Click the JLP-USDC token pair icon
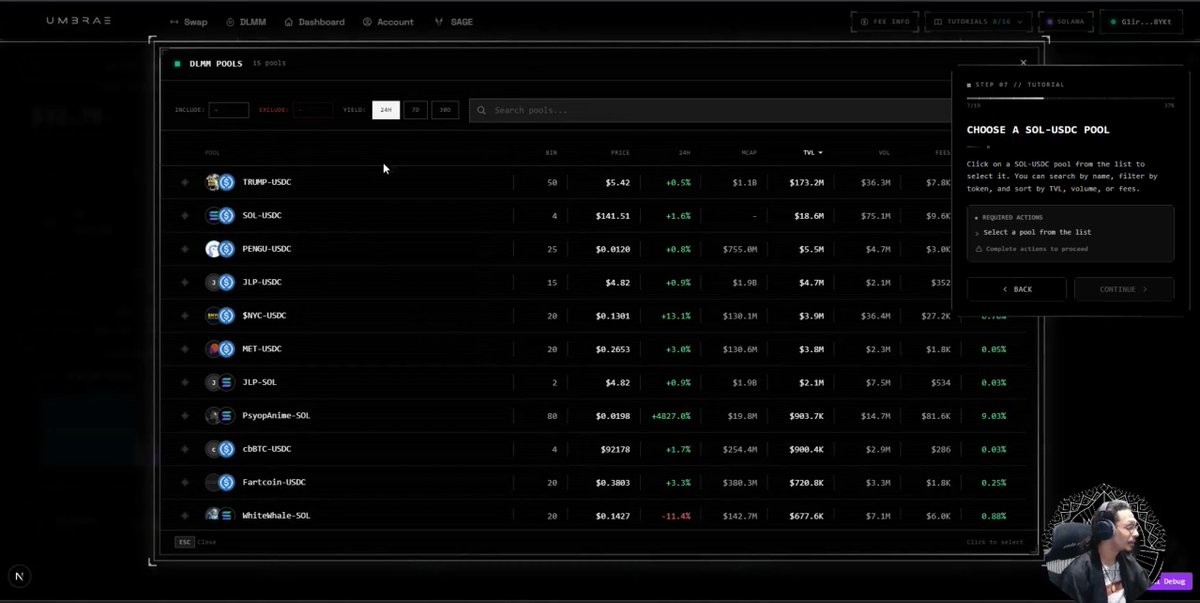The width and height of the screenshot is (1200, 603). point(219,282)
